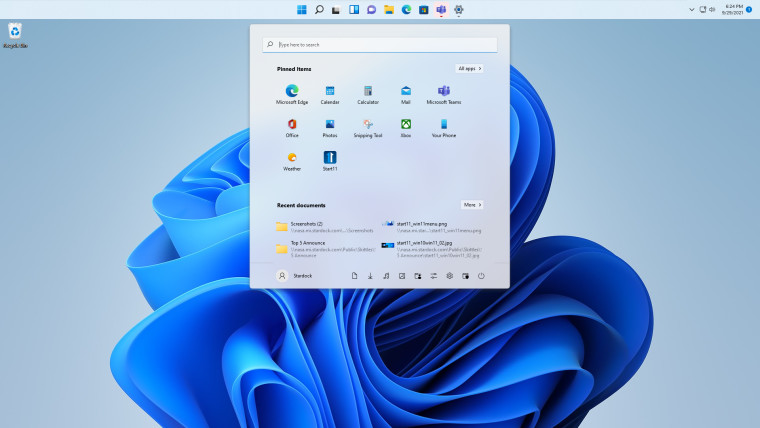
Task: Open the Weather app
Action: point(292,158)
